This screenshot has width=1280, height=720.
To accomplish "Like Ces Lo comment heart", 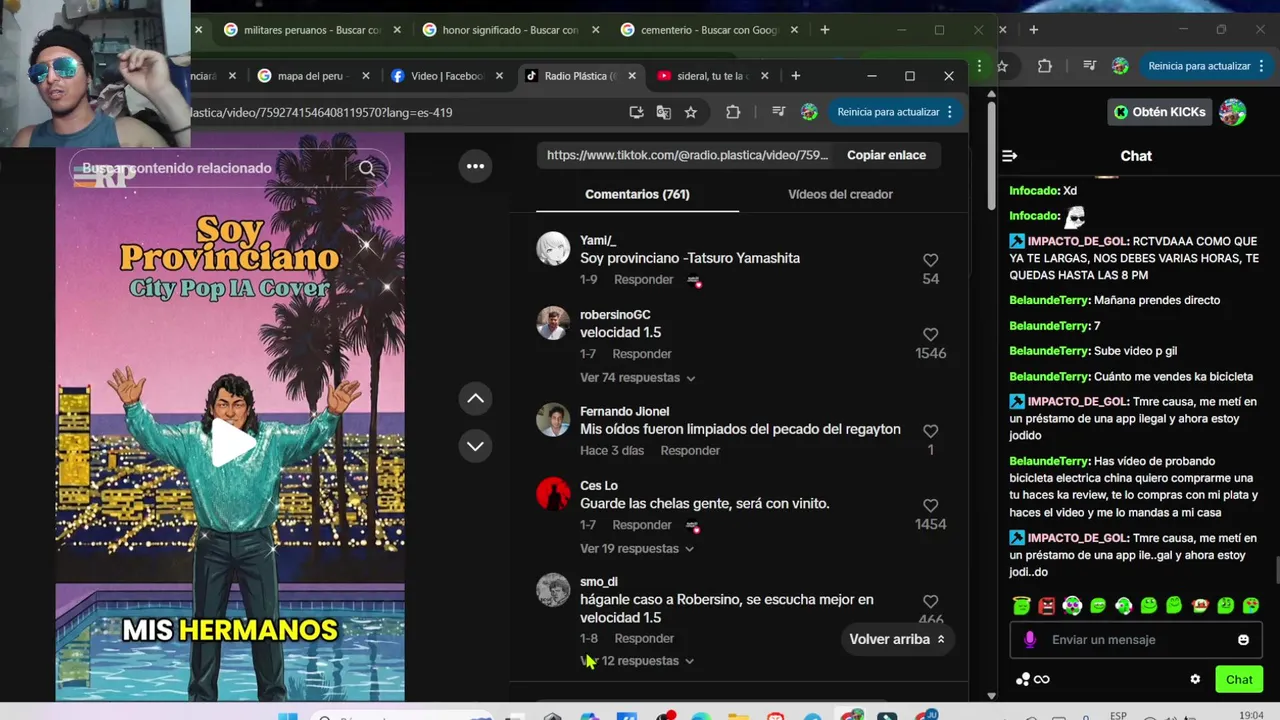I will (x=930, y=505).
